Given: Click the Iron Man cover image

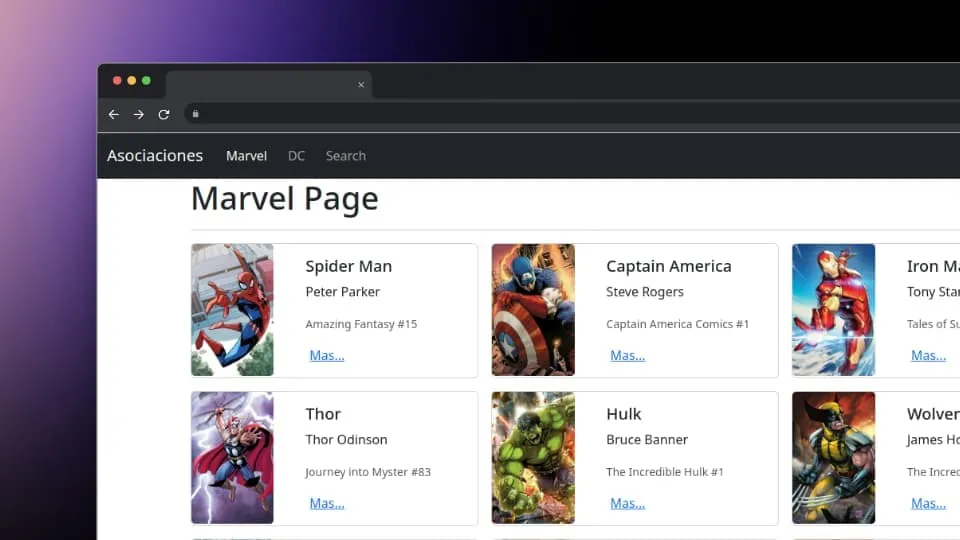Looking at the screenshot, I should click(x=834, y=310).
